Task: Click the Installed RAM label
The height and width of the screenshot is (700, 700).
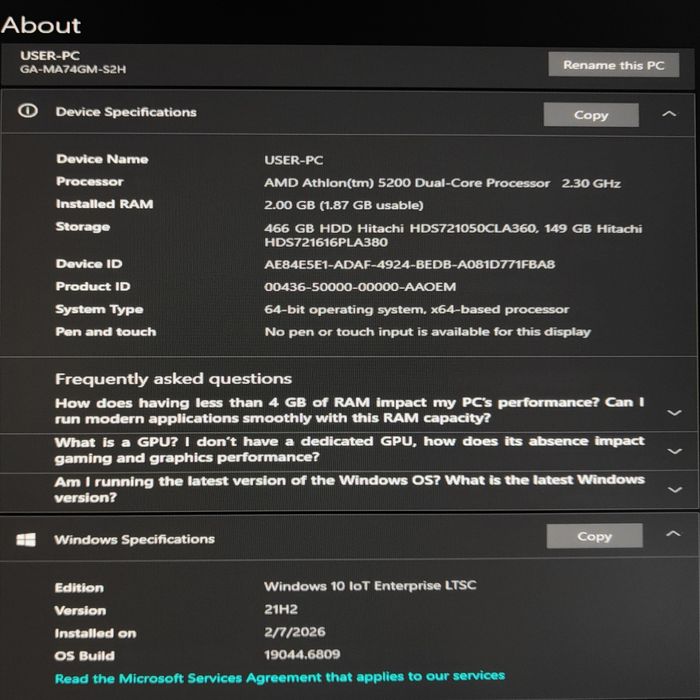Action: (x=104, y=204)
